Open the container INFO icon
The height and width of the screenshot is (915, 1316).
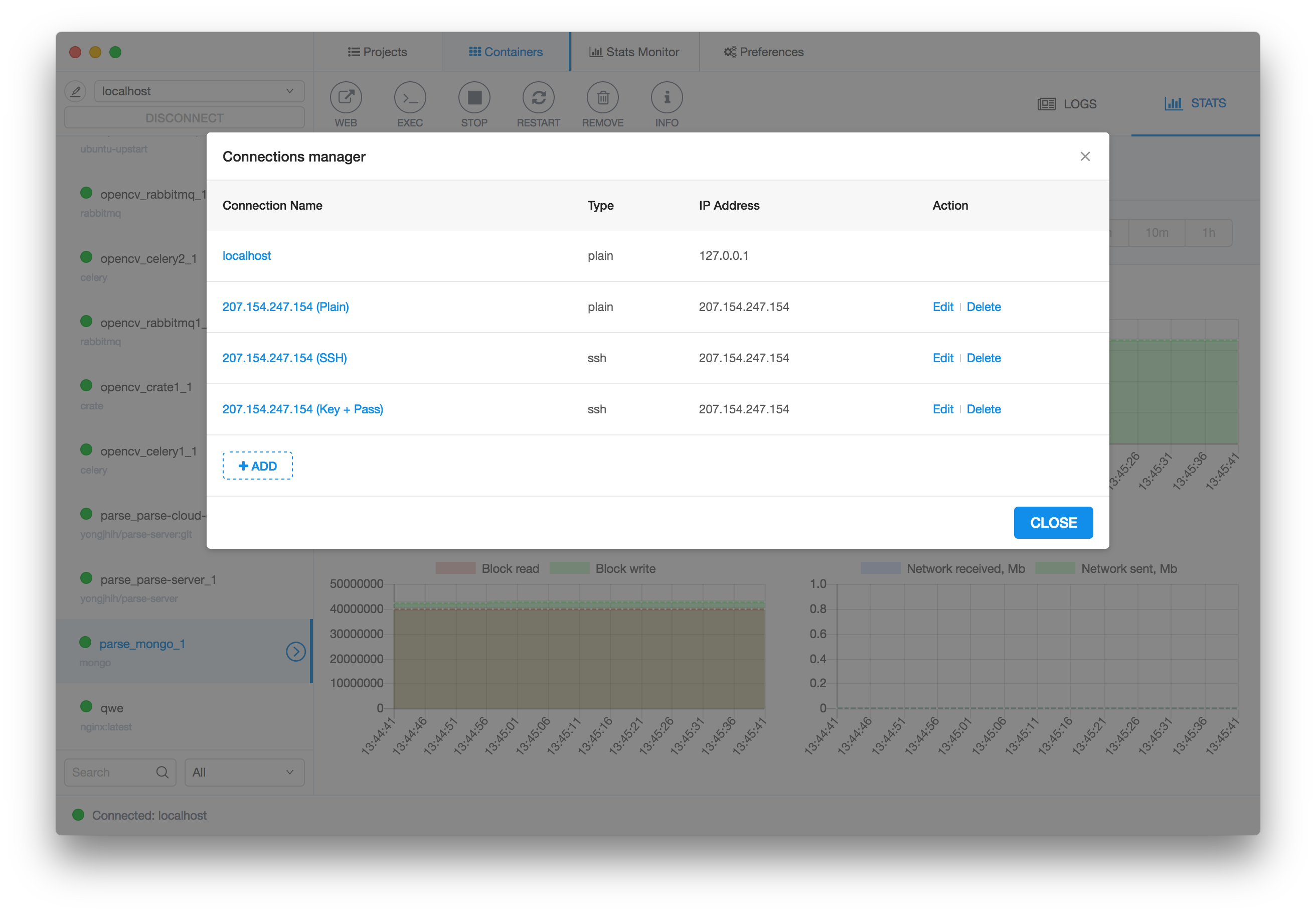[x=667, y=97]
